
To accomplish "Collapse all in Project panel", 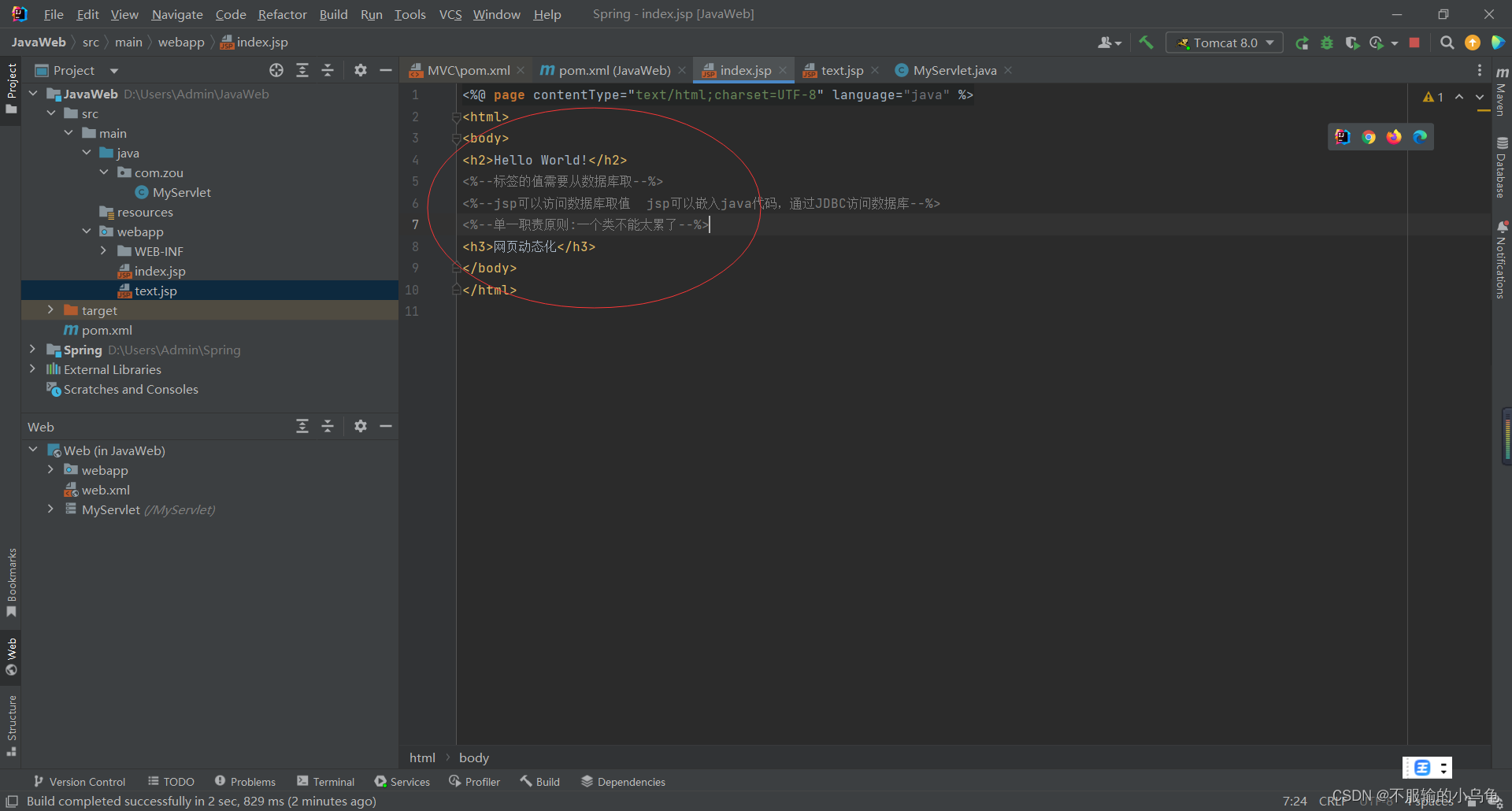I will [328, 70].
